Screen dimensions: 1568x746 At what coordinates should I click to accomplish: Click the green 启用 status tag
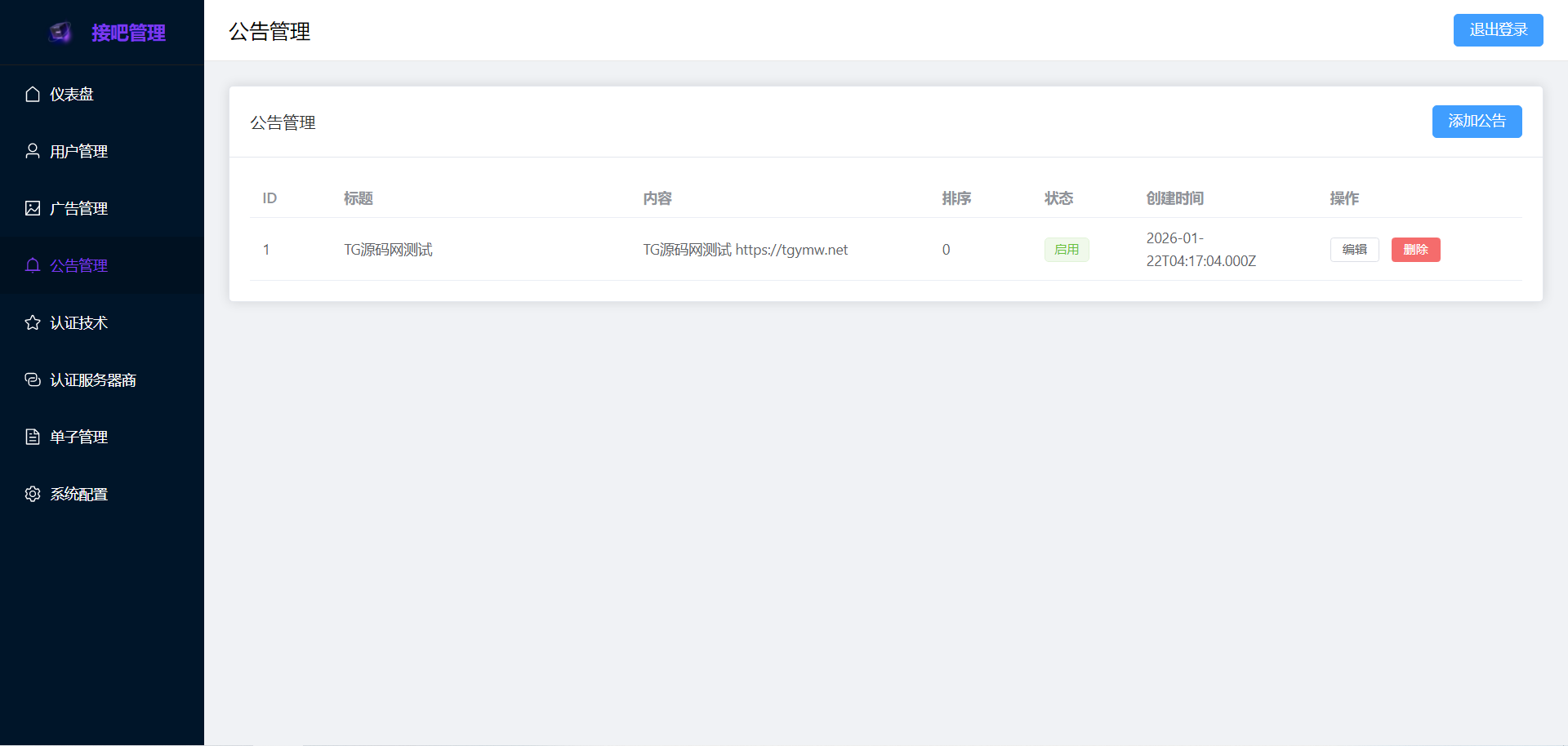coord(1067,250)
